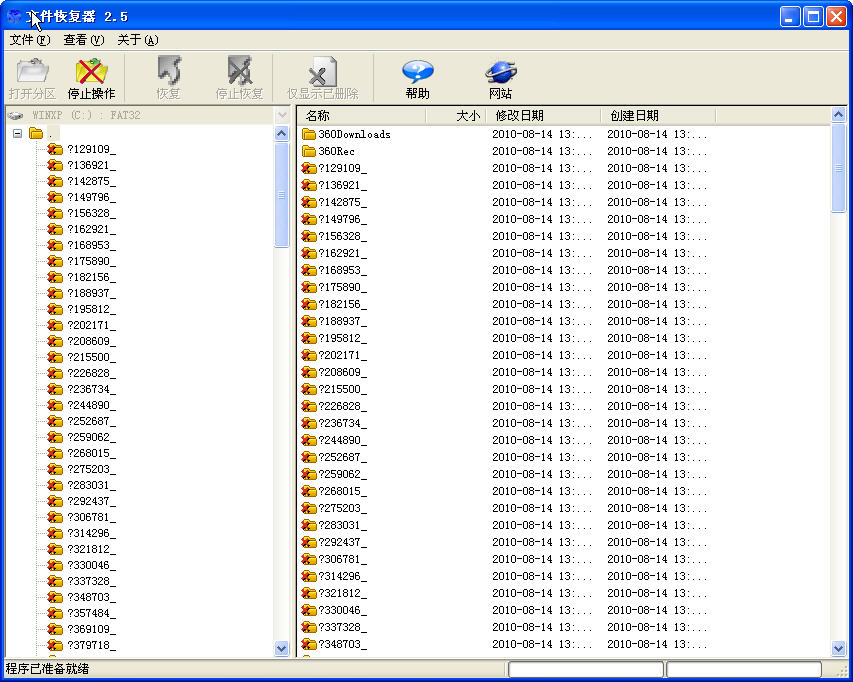The width and height of the screenshot is (853, 682).
Task: Select 360Downloads row name in file list
Action: pos(354,134)
